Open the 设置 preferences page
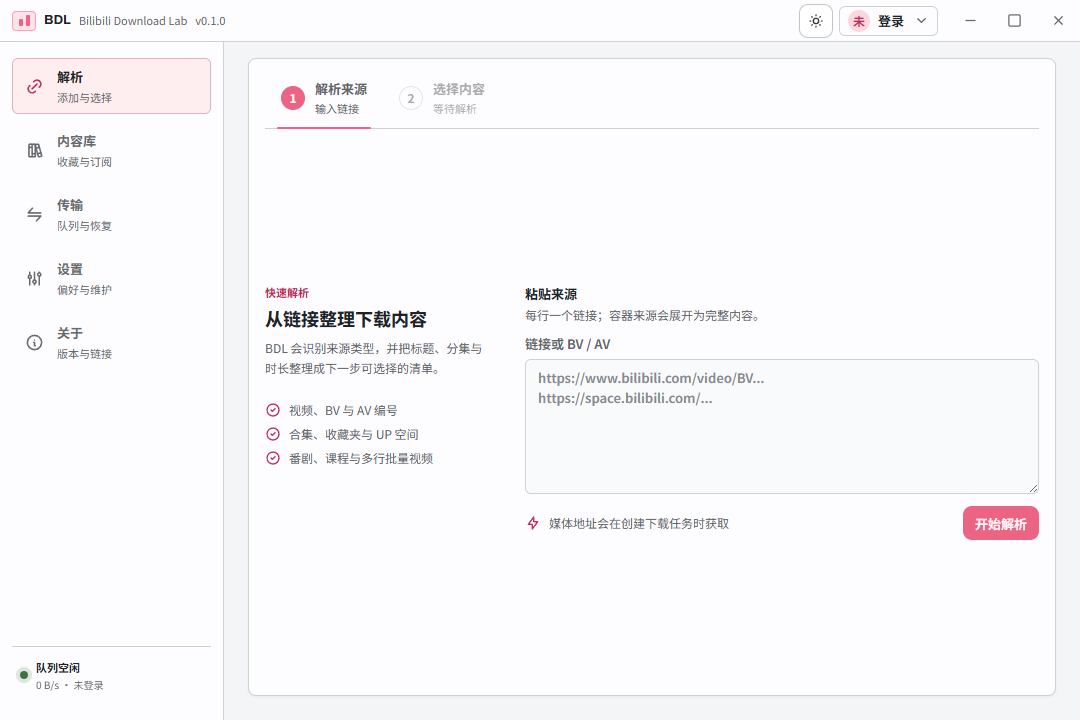 (112, 278)
